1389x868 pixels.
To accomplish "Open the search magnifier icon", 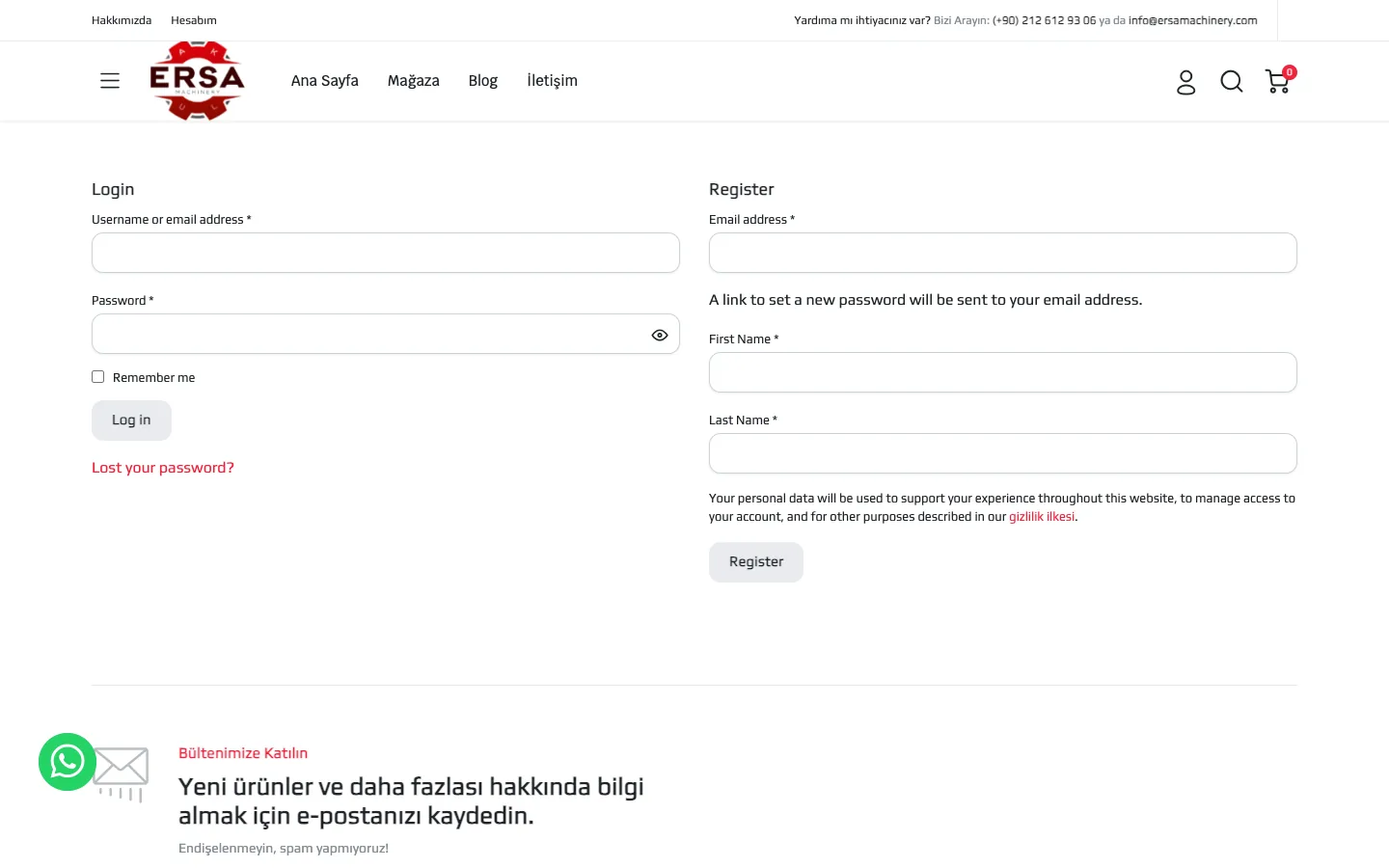I will (1232, 82).
